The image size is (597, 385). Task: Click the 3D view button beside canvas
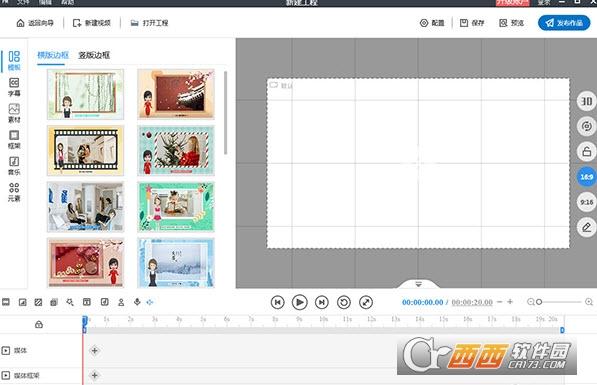click(x=586, y=101)
